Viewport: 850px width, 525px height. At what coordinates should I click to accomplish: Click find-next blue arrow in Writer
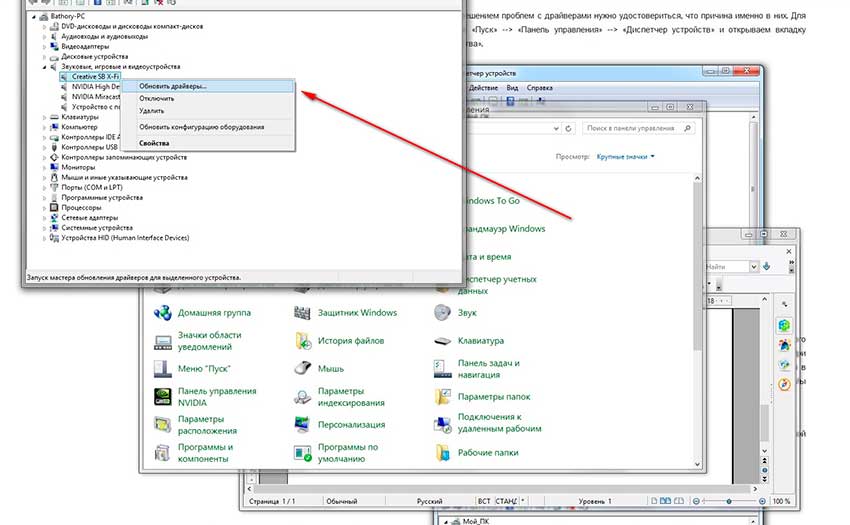(767, 266)
